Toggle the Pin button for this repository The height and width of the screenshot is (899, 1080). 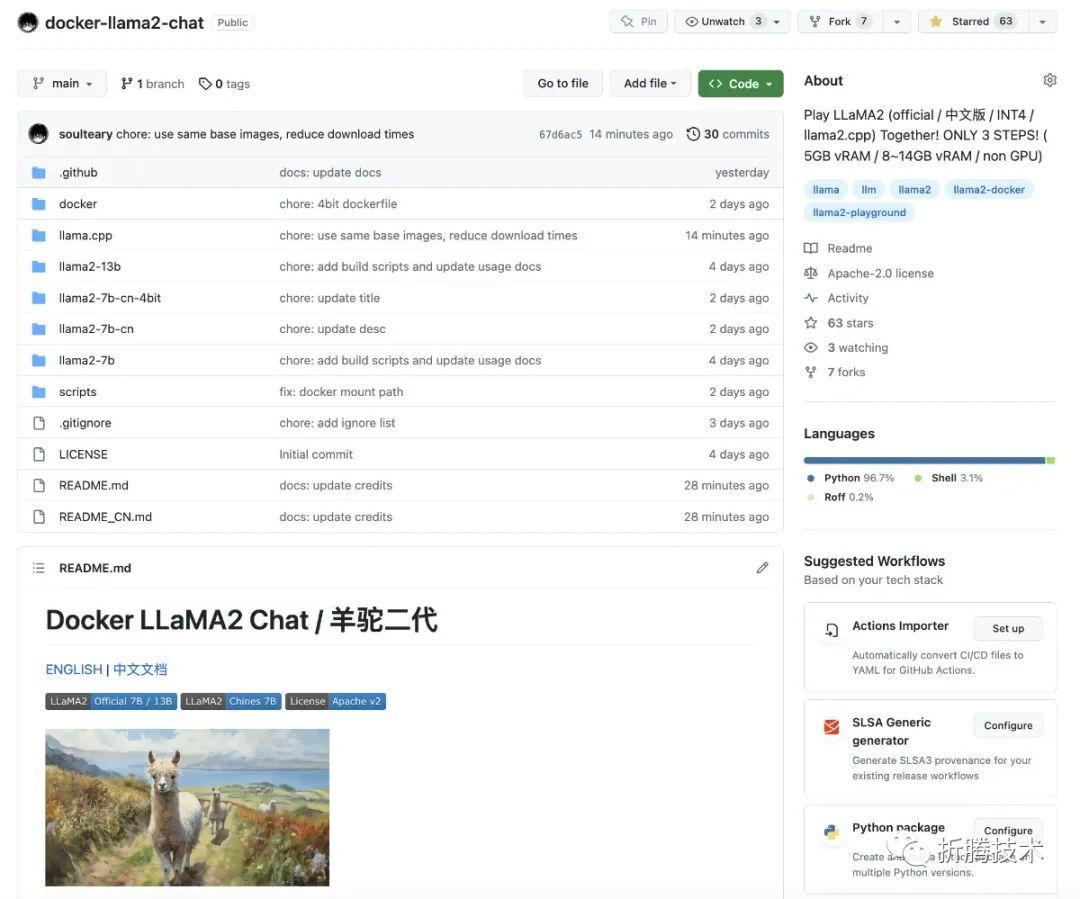pos(638,20)
